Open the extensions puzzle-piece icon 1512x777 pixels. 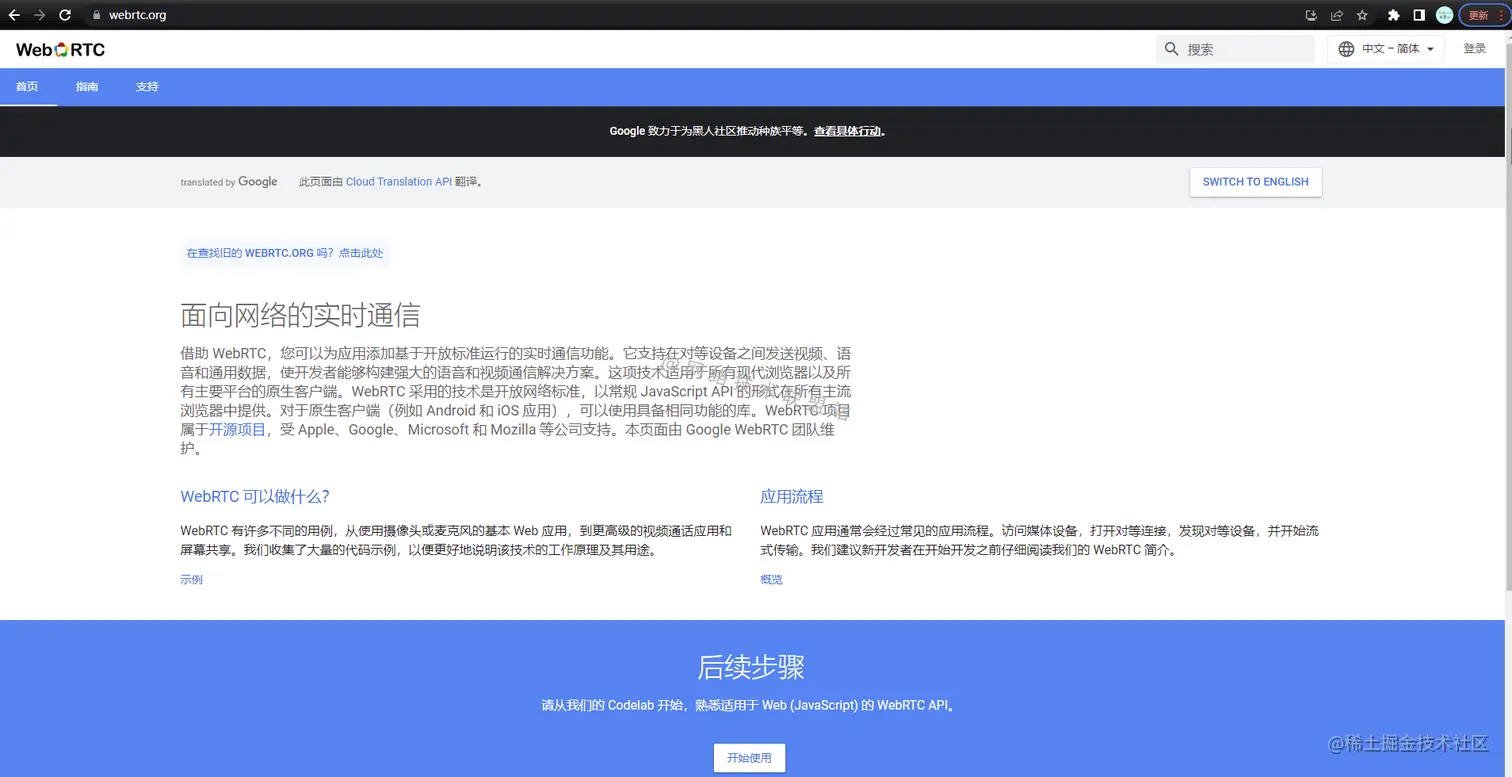(x=1394, y=15)
